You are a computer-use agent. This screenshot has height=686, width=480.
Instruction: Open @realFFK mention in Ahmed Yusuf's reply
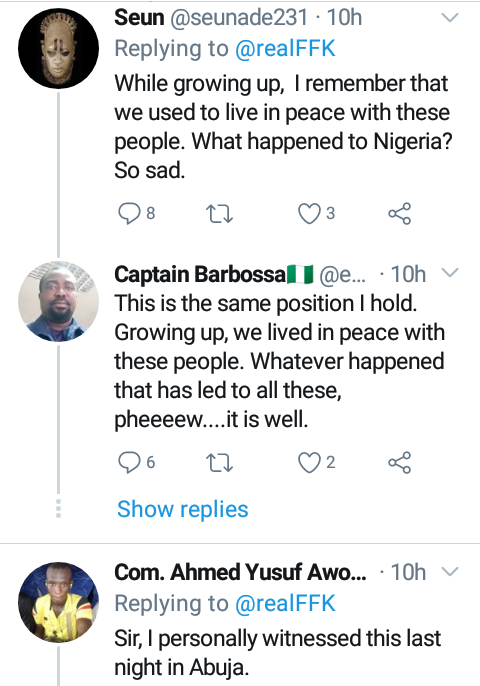[x=285, y=603]
